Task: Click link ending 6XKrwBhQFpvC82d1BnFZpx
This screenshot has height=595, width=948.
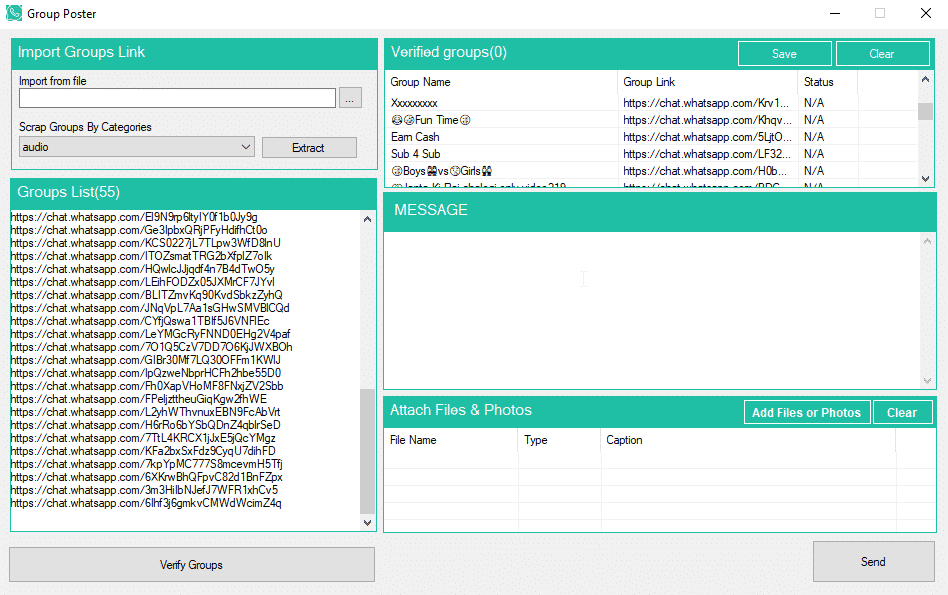Action: point(147,477)
